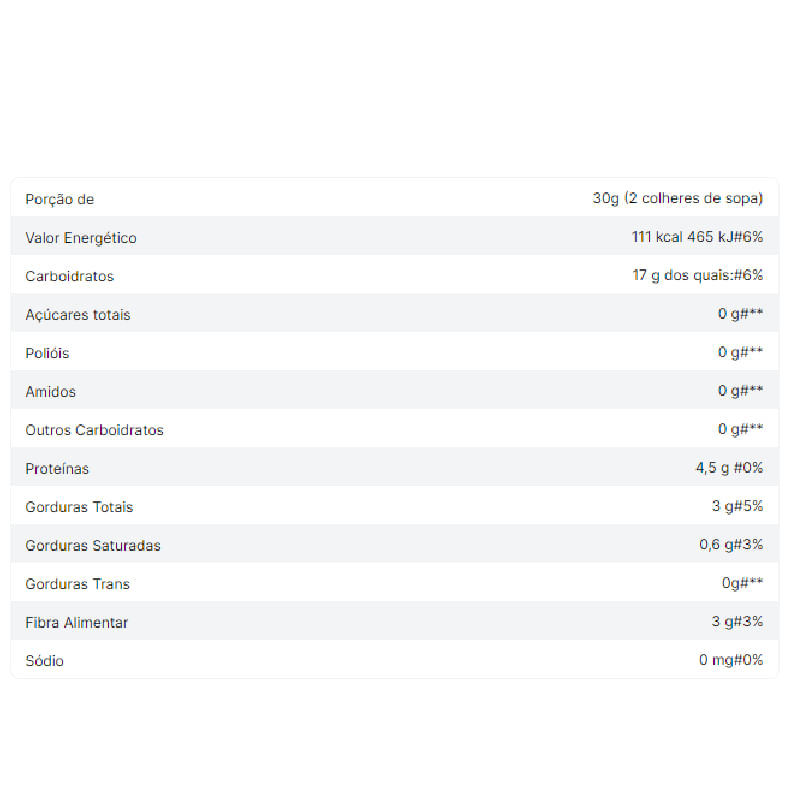Click the 'Porção de' row label
800x800 pixels.
(x=59, y=199)
